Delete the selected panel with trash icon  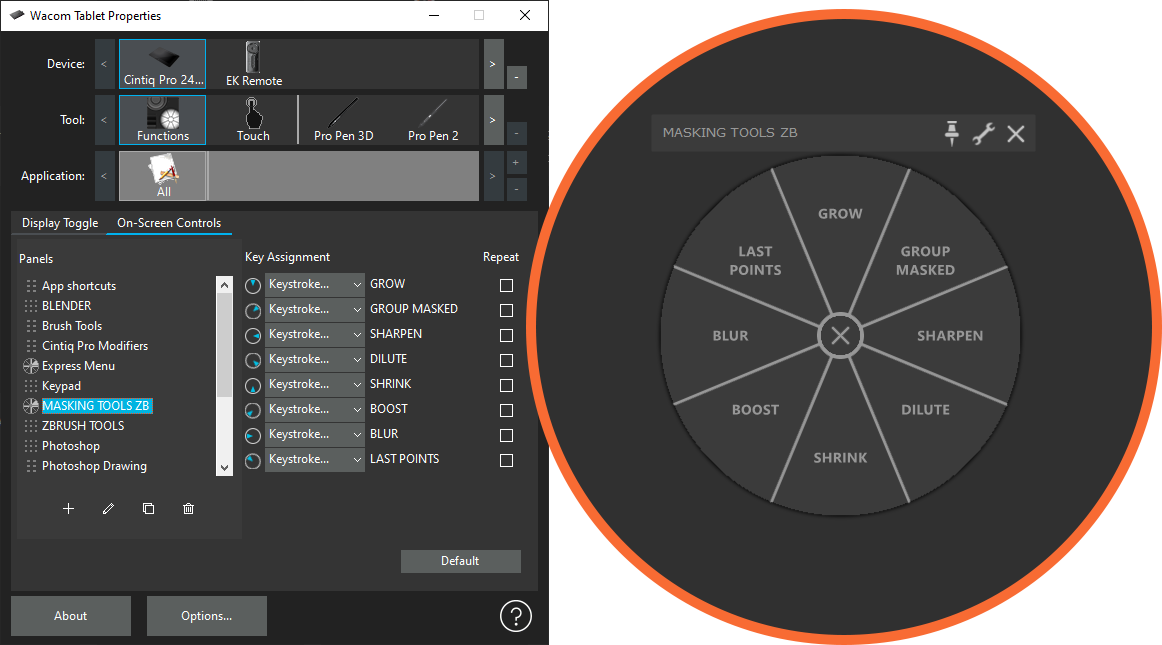[188, 509]
